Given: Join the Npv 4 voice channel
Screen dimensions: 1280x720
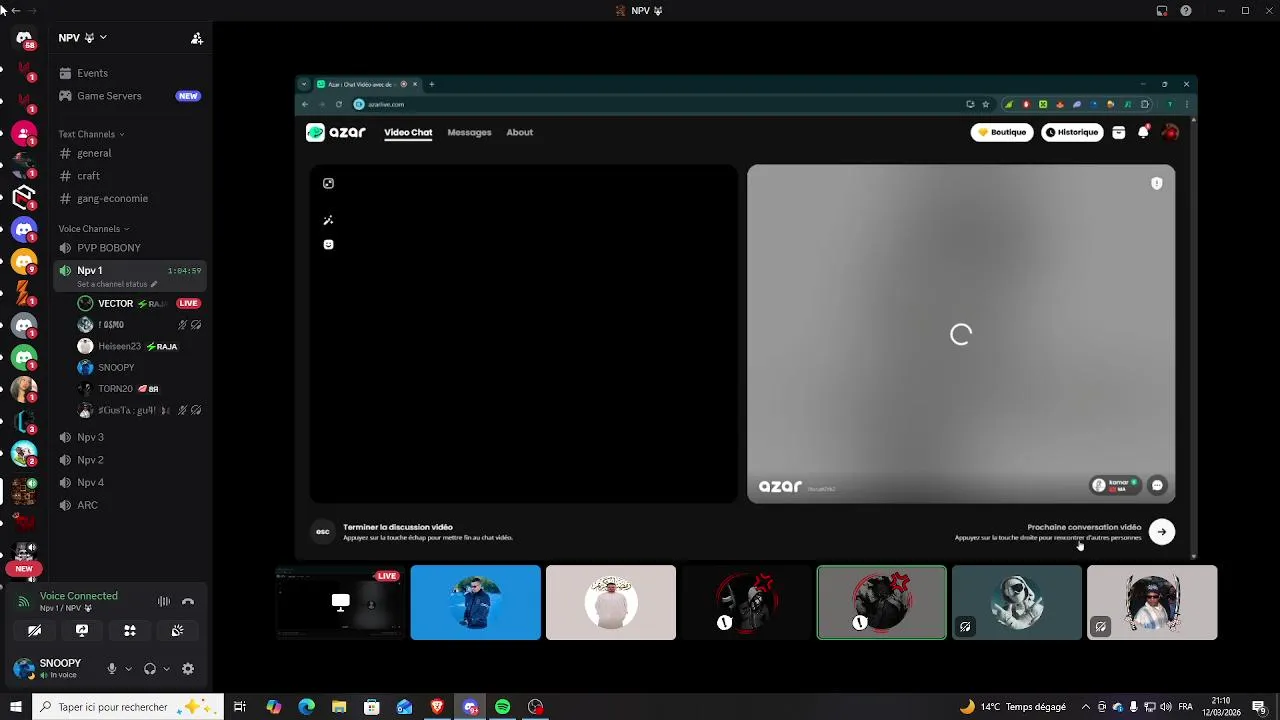Looking at the screenshot, I should [130, 482].
